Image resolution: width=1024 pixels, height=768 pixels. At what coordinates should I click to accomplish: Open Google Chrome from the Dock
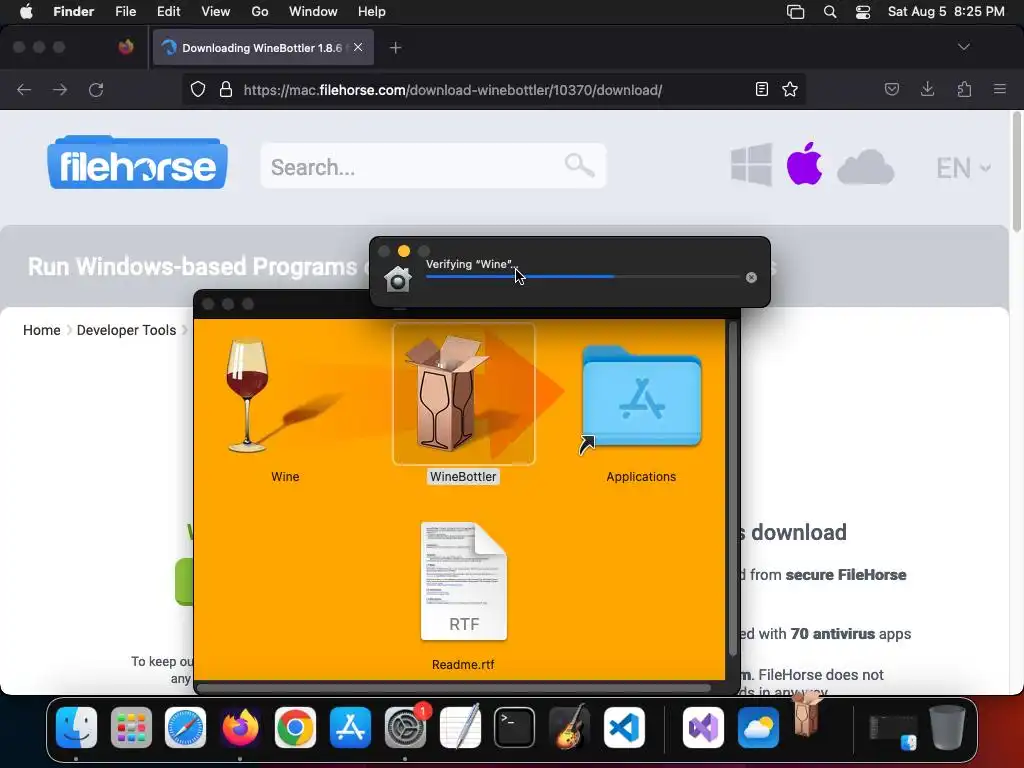click(x=295, y=728)
